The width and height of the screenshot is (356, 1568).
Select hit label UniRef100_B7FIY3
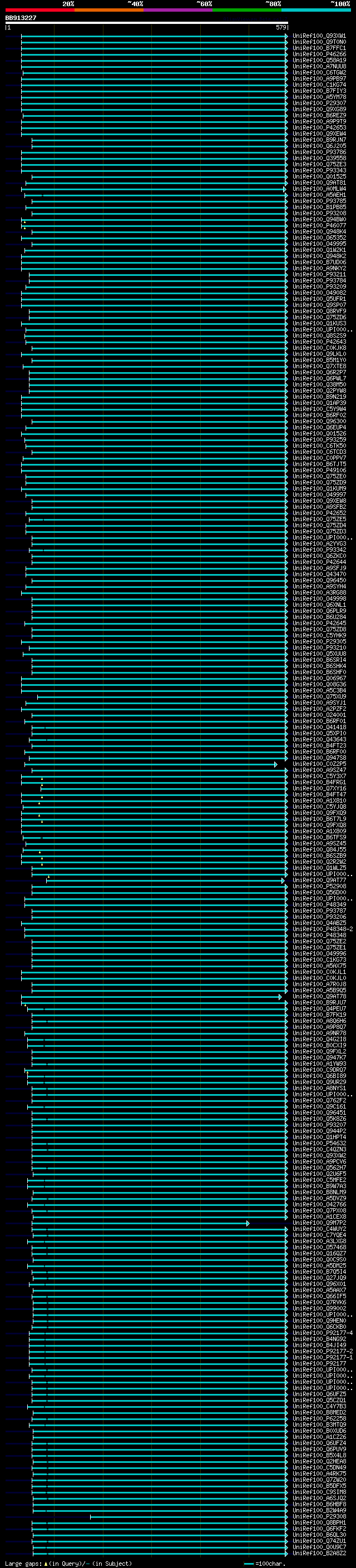click(x=319, y=91)
